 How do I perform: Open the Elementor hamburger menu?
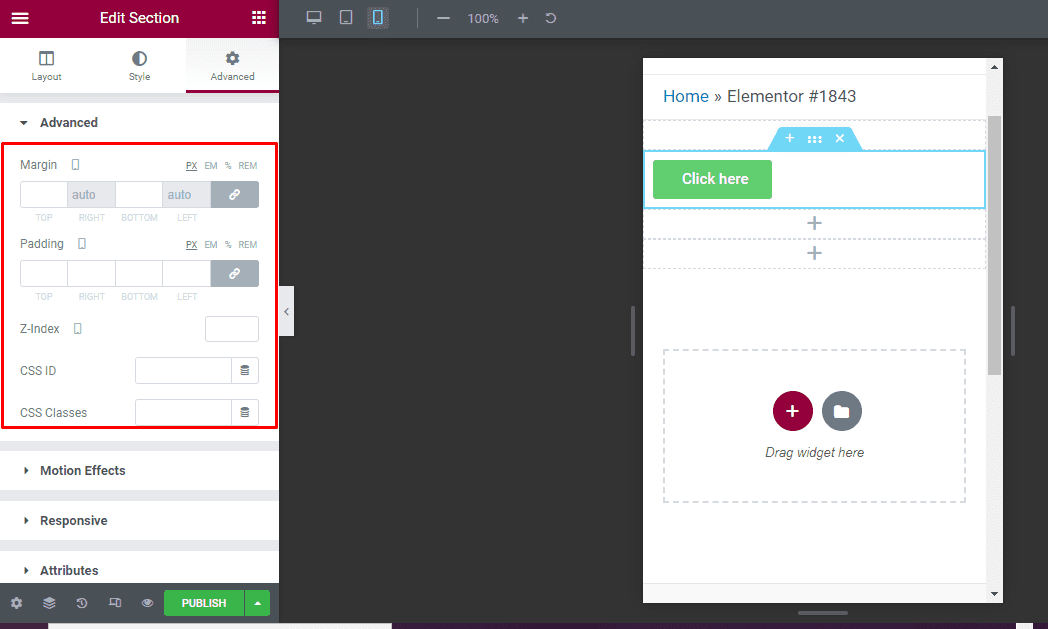[20, 17]
